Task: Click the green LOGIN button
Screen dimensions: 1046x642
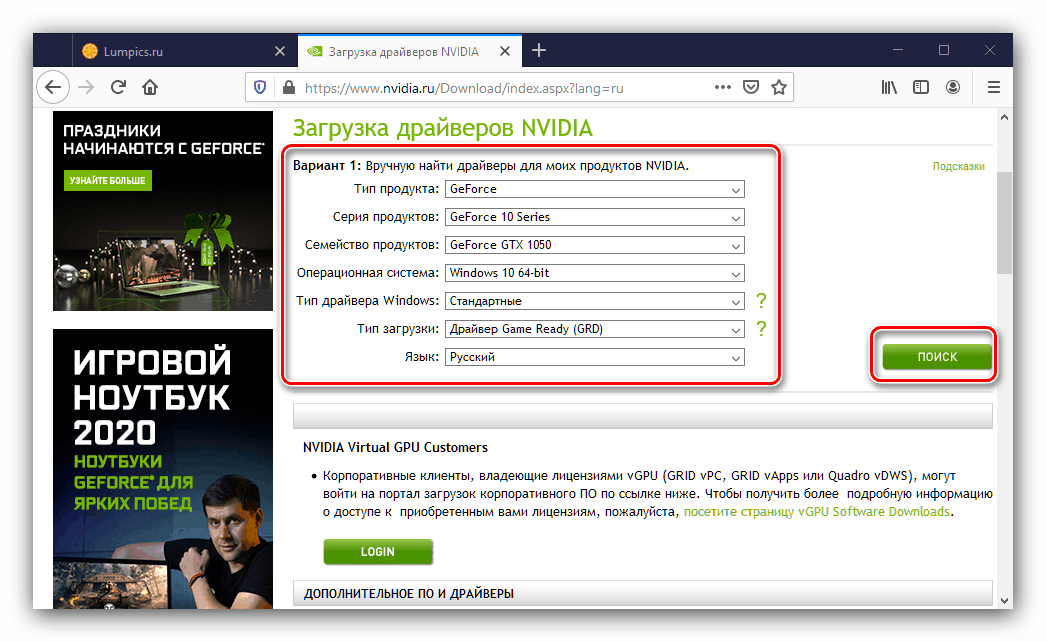Action: pos(377,551)
